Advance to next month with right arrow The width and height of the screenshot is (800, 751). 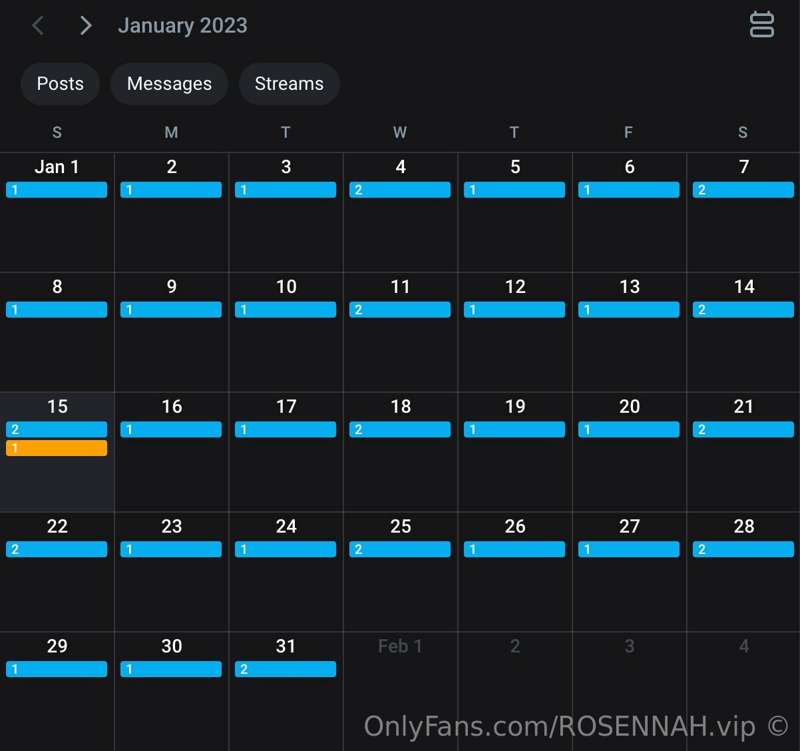tap(86, 26)
